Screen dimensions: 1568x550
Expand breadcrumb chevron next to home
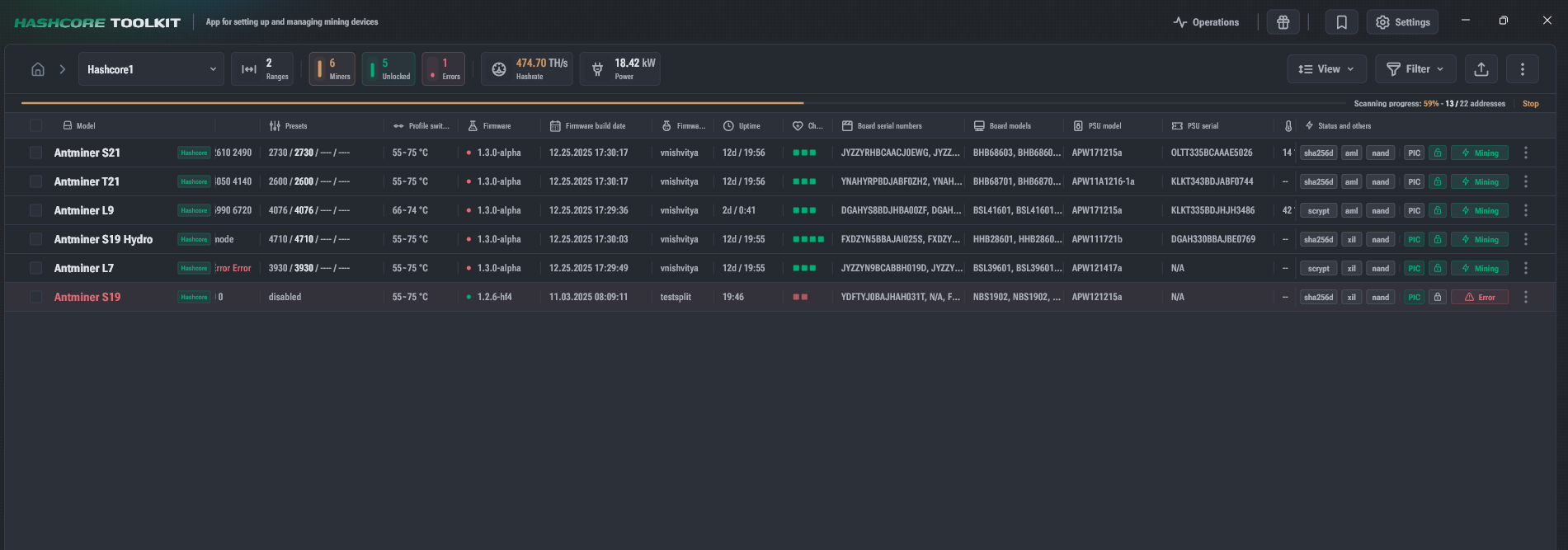pyautogui.click(x=62, y=69)
